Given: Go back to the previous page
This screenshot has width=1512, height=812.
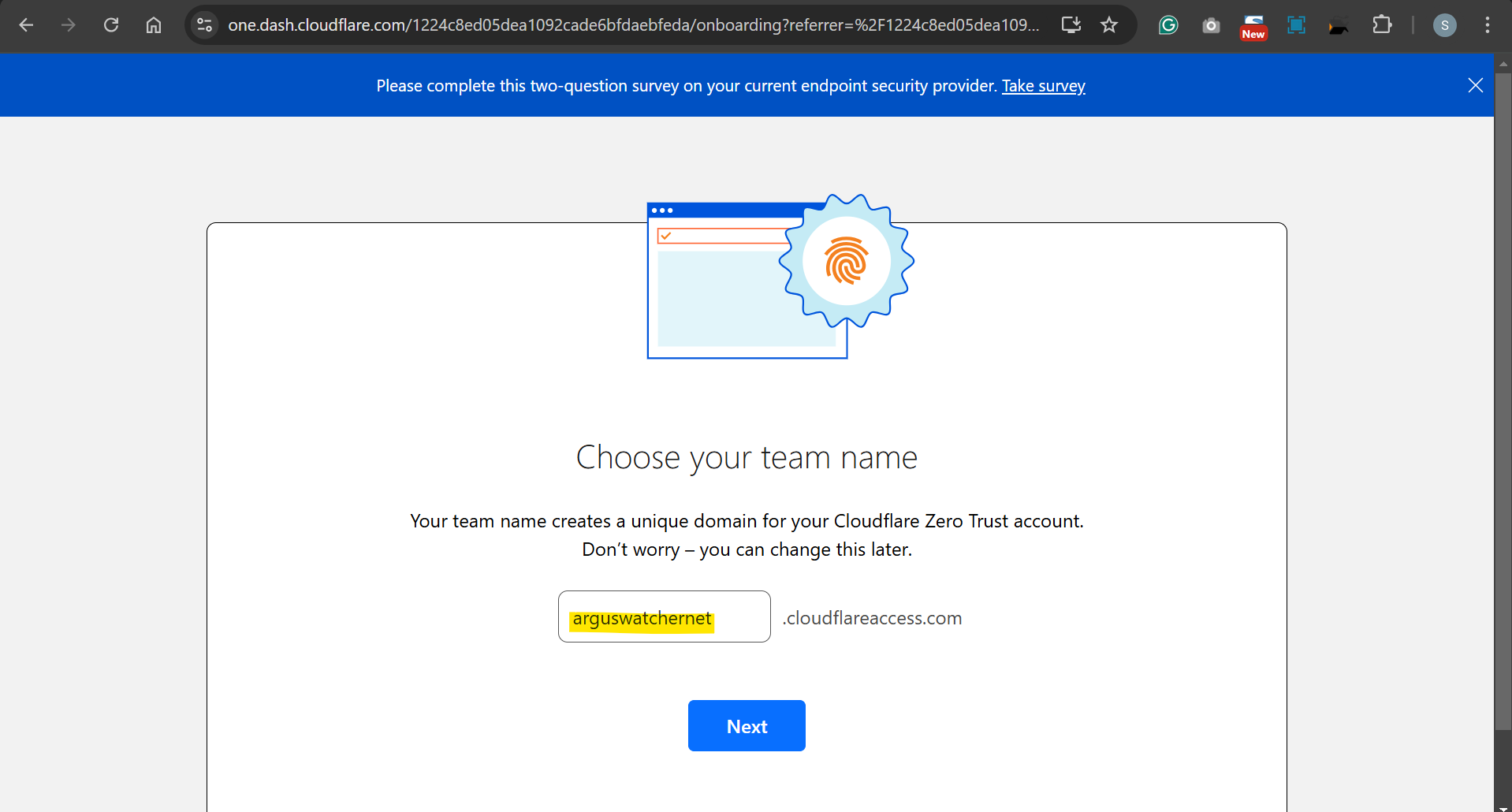Looking at the screenshot, I should click(26, 25).
